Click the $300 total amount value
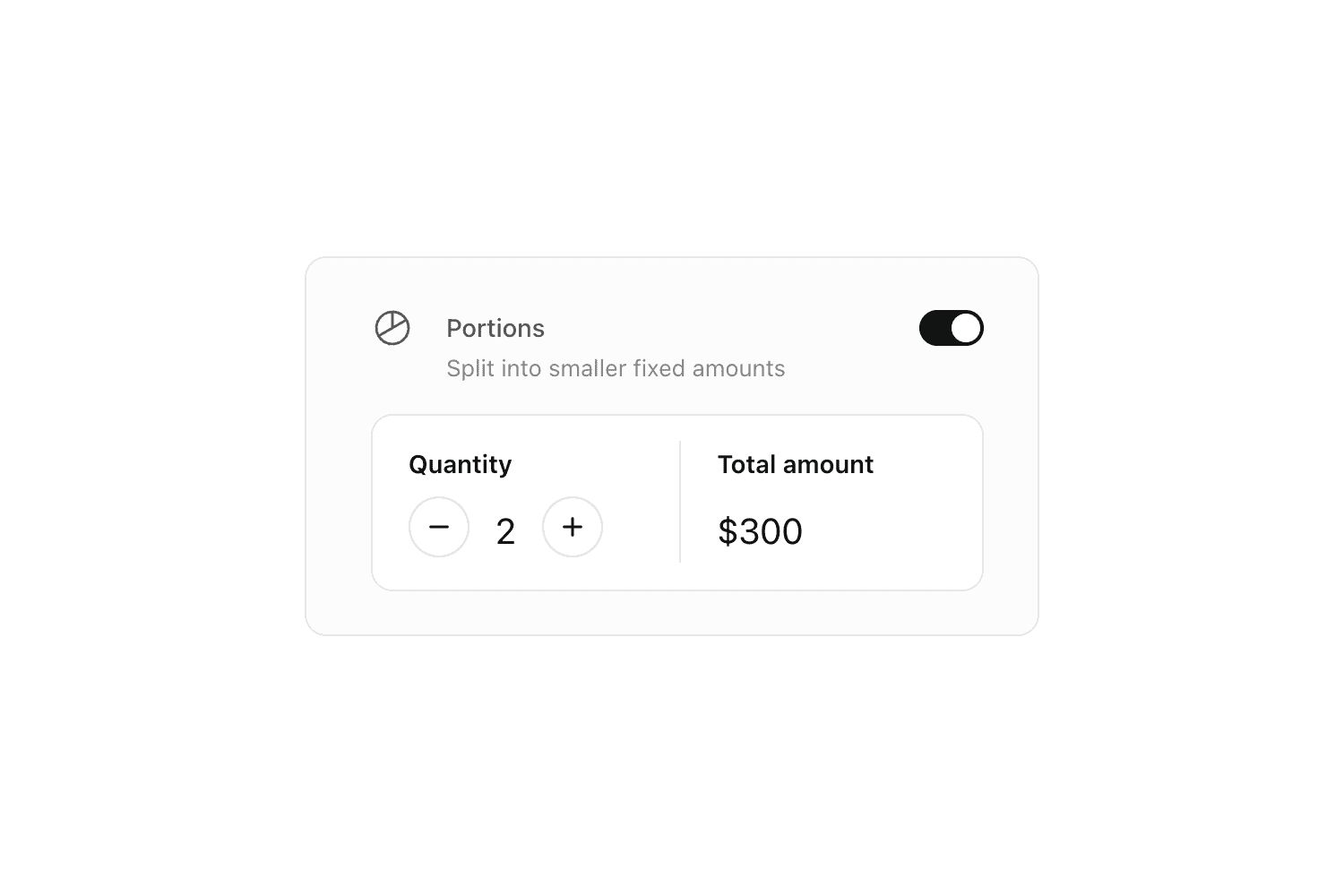The width and height of the screenshot is (1344, 896). coord(760,531)
